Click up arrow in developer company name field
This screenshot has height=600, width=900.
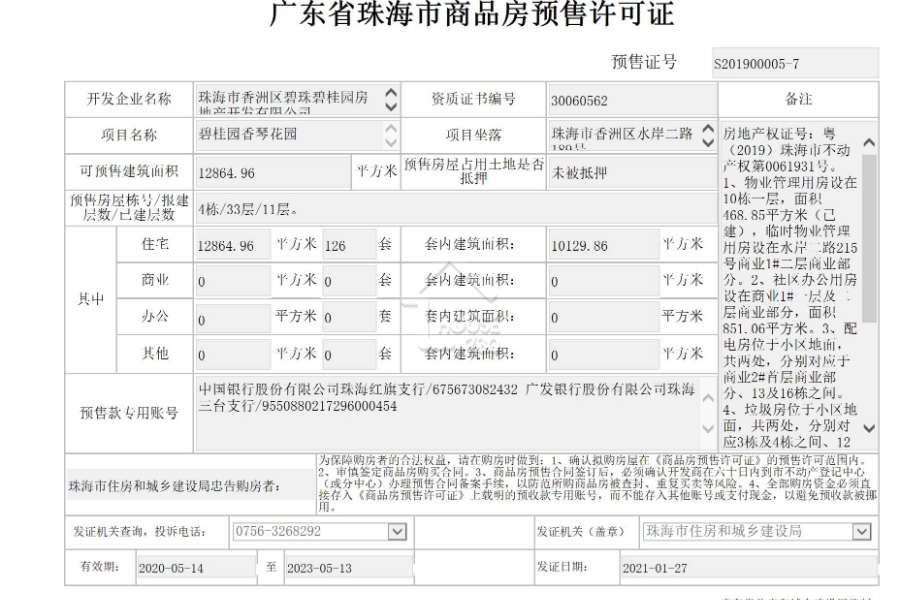(x=391, y=92)
